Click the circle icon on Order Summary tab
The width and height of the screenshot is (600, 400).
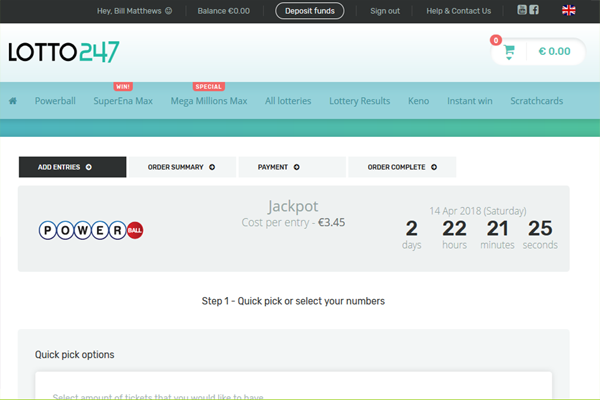click(212, 167)
